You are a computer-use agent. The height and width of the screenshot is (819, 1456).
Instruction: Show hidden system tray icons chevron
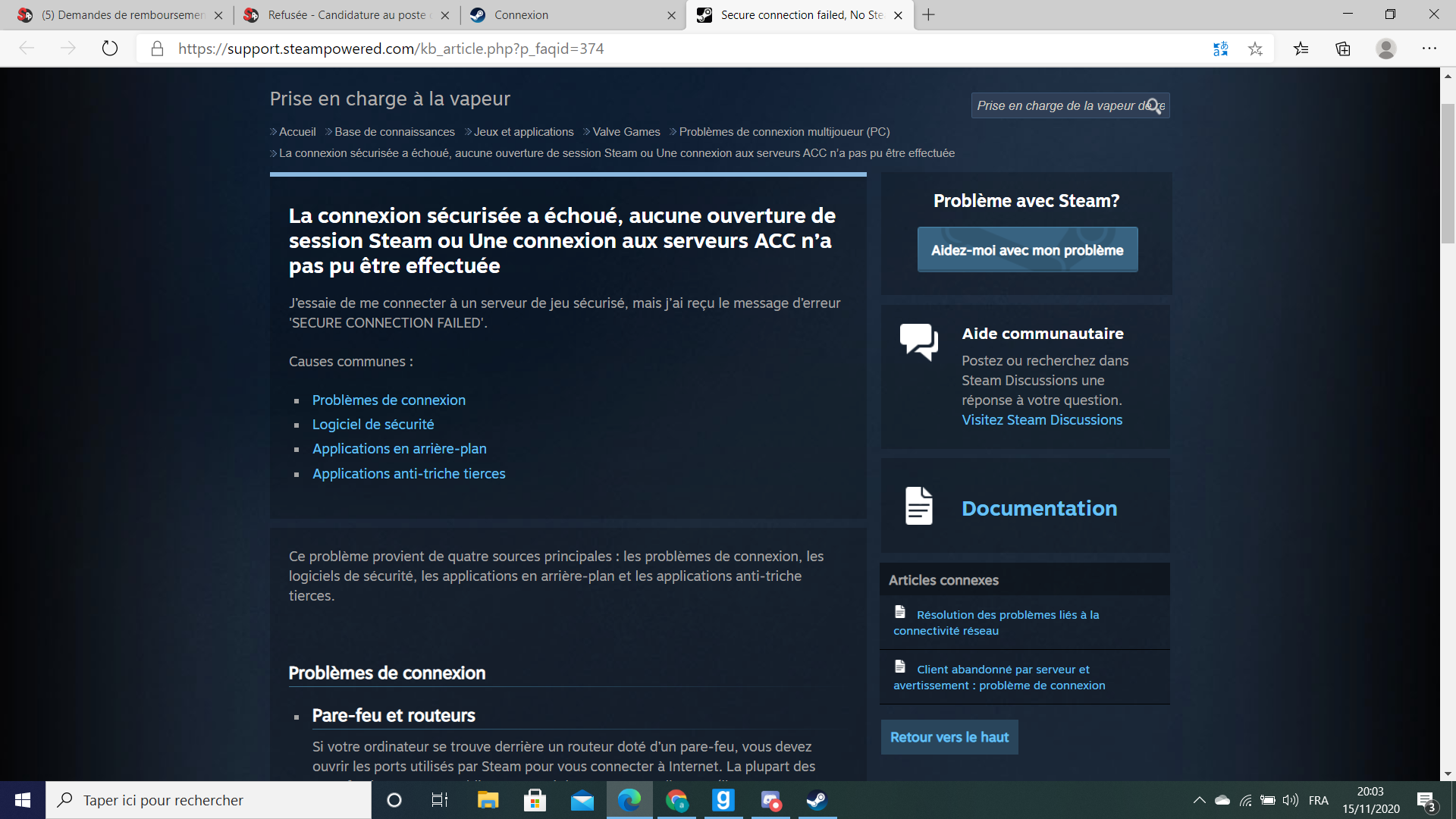(1199, 800)
